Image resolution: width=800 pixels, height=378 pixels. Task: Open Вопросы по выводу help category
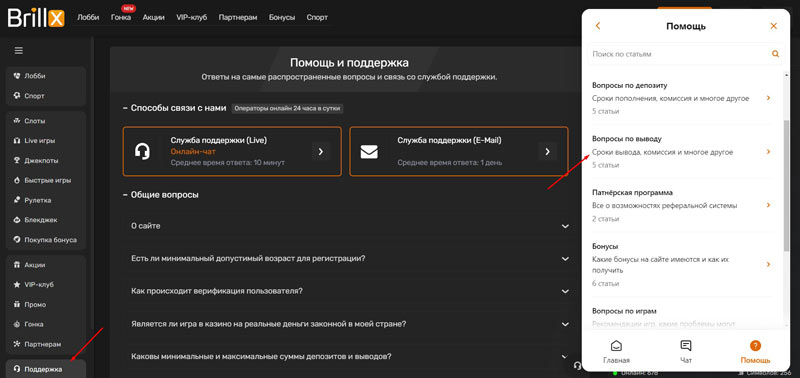[x=682, y=152]
